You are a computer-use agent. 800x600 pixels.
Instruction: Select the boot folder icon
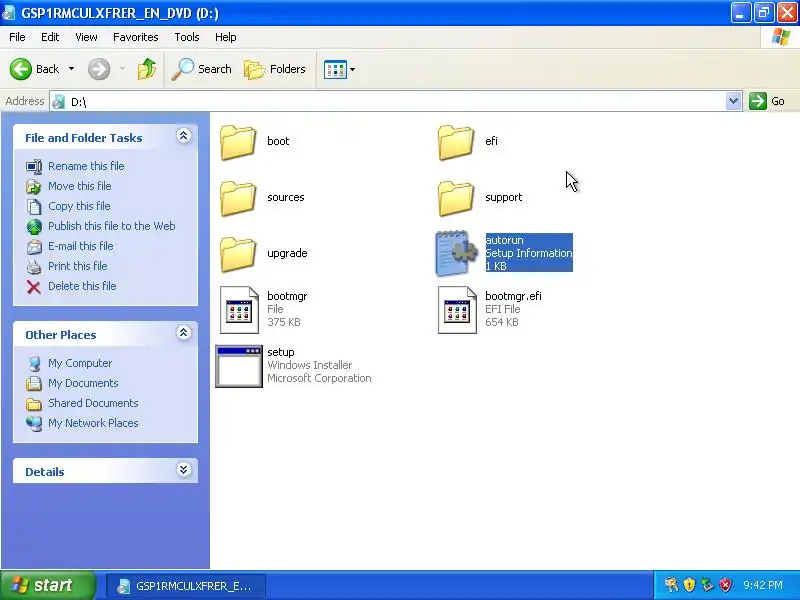point(238,142)
